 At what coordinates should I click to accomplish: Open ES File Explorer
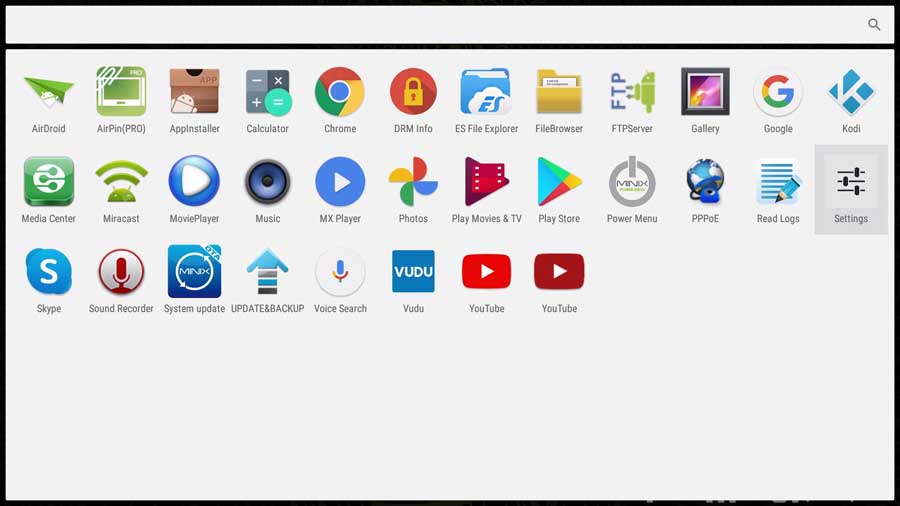click(486, 92)
